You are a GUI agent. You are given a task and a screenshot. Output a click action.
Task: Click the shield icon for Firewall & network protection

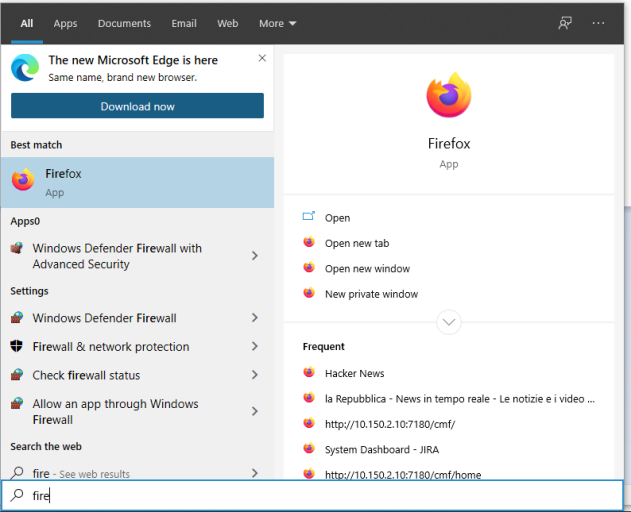pyautogui.click(x=16, y=346)
